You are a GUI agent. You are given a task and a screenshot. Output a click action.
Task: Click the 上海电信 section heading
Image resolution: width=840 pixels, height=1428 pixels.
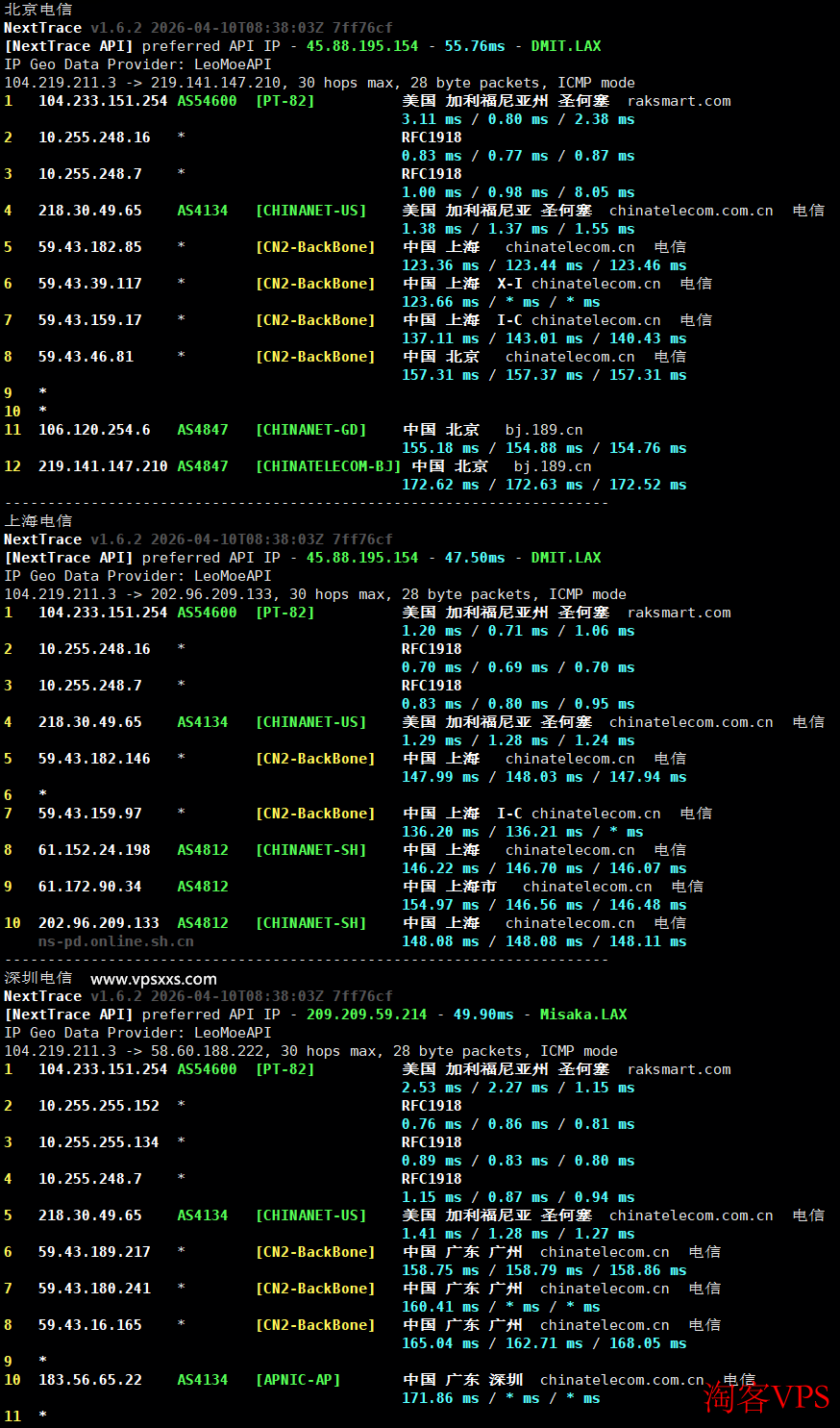[x=38, y=521]
